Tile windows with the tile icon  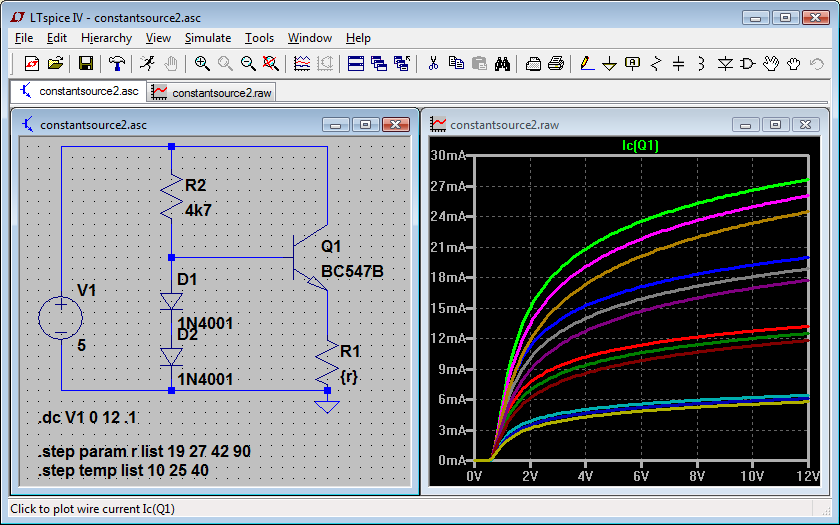click(356, 64)
